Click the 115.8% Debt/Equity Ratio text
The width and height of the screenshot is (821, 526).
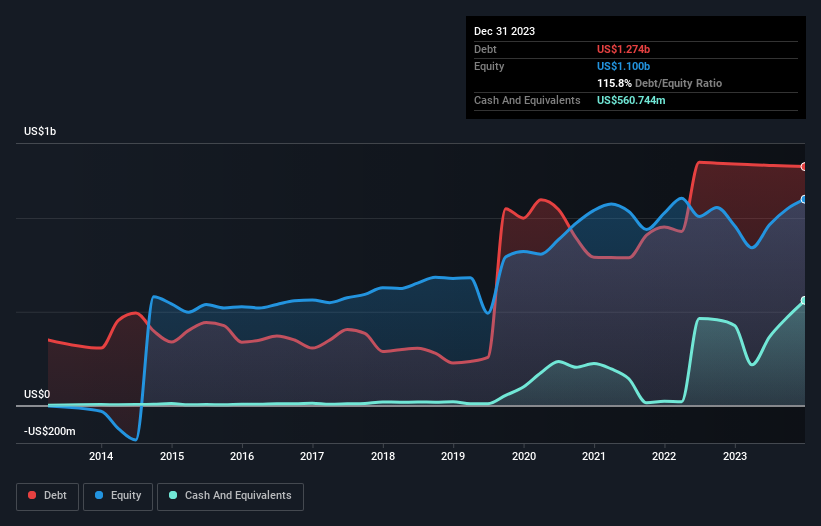point(659,83)
